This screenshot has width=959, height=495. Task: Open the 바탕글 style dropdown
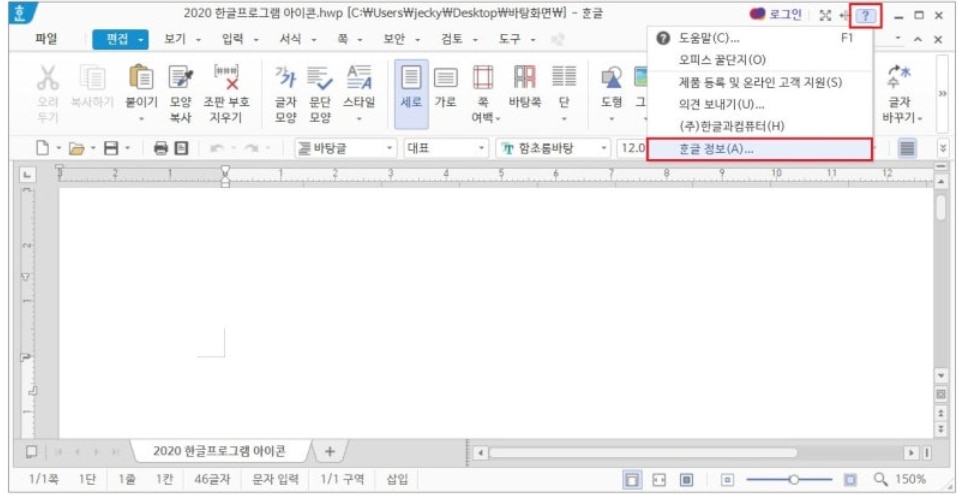[346, 148]
